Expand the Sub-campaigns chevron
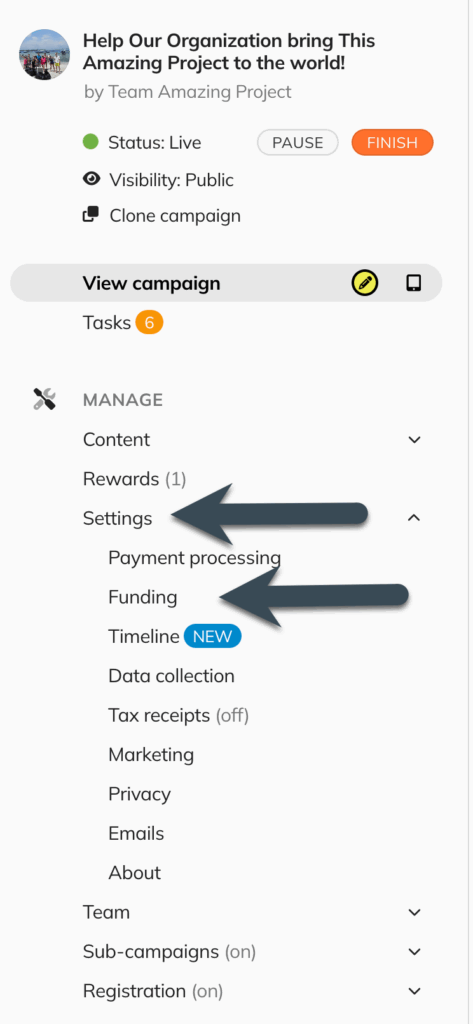The image size is (473, 1024). tap(414, 952)
